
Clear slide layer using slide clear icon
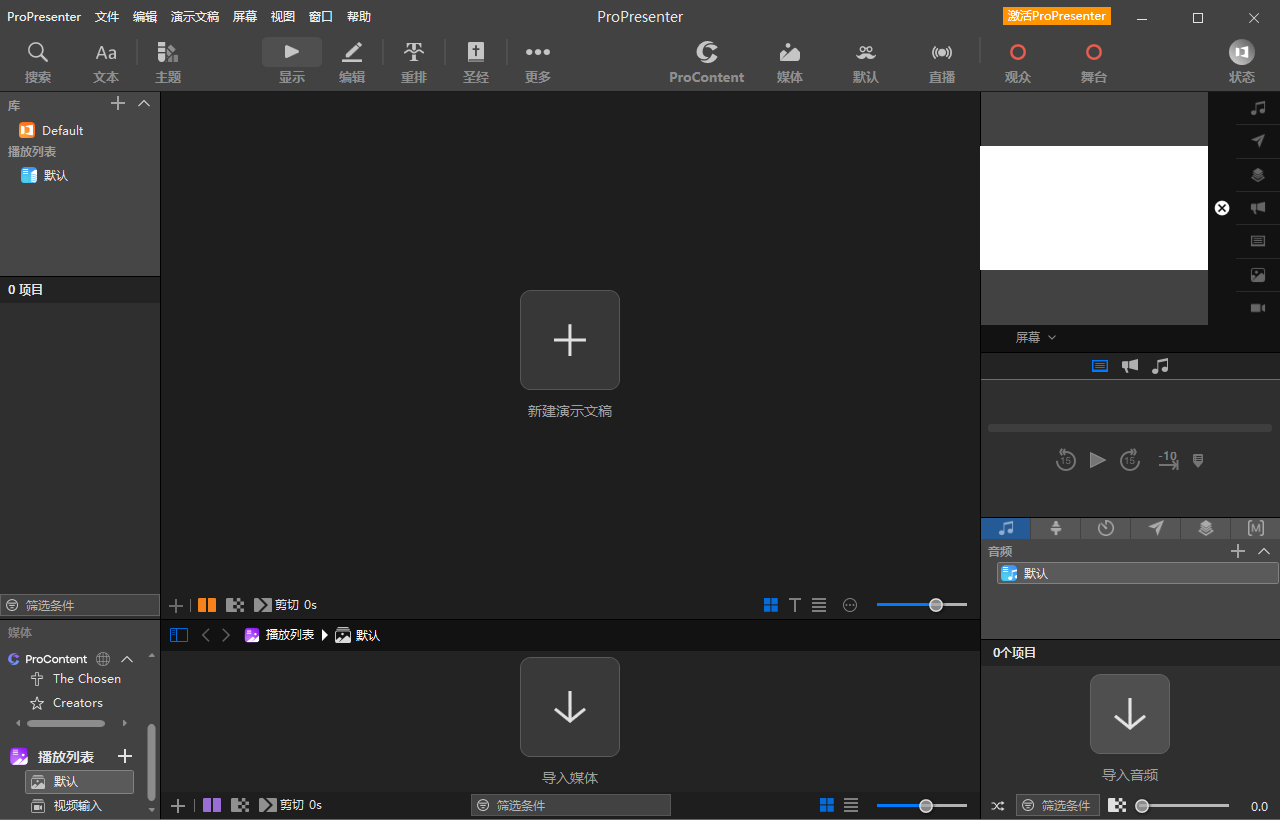1258,241
